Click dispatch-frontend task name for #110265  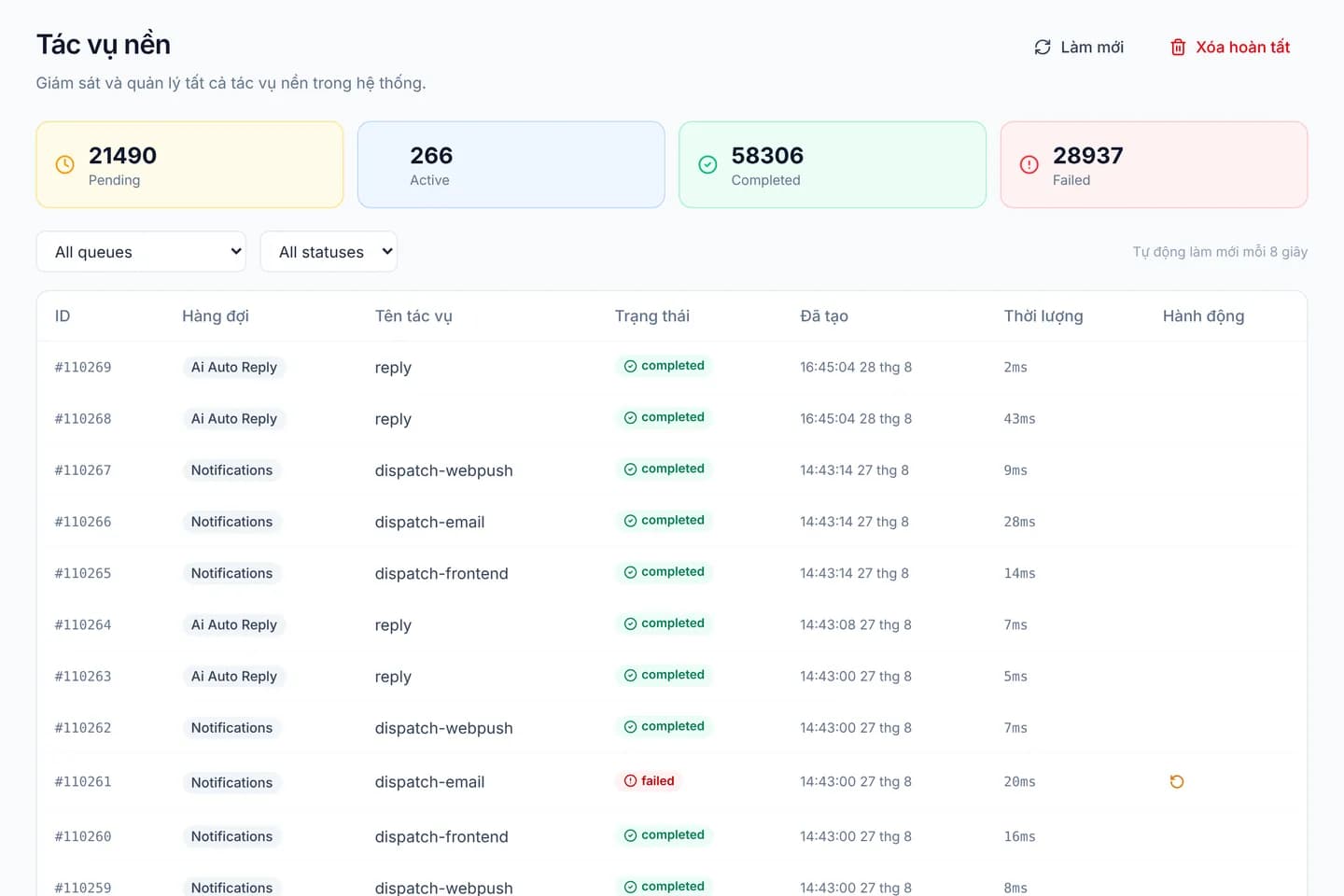441,574
